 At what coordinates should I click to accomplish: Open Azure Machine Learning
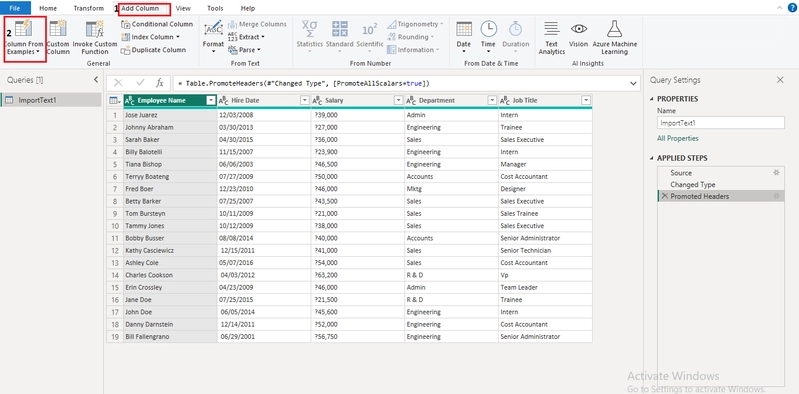tap(615, 29)
